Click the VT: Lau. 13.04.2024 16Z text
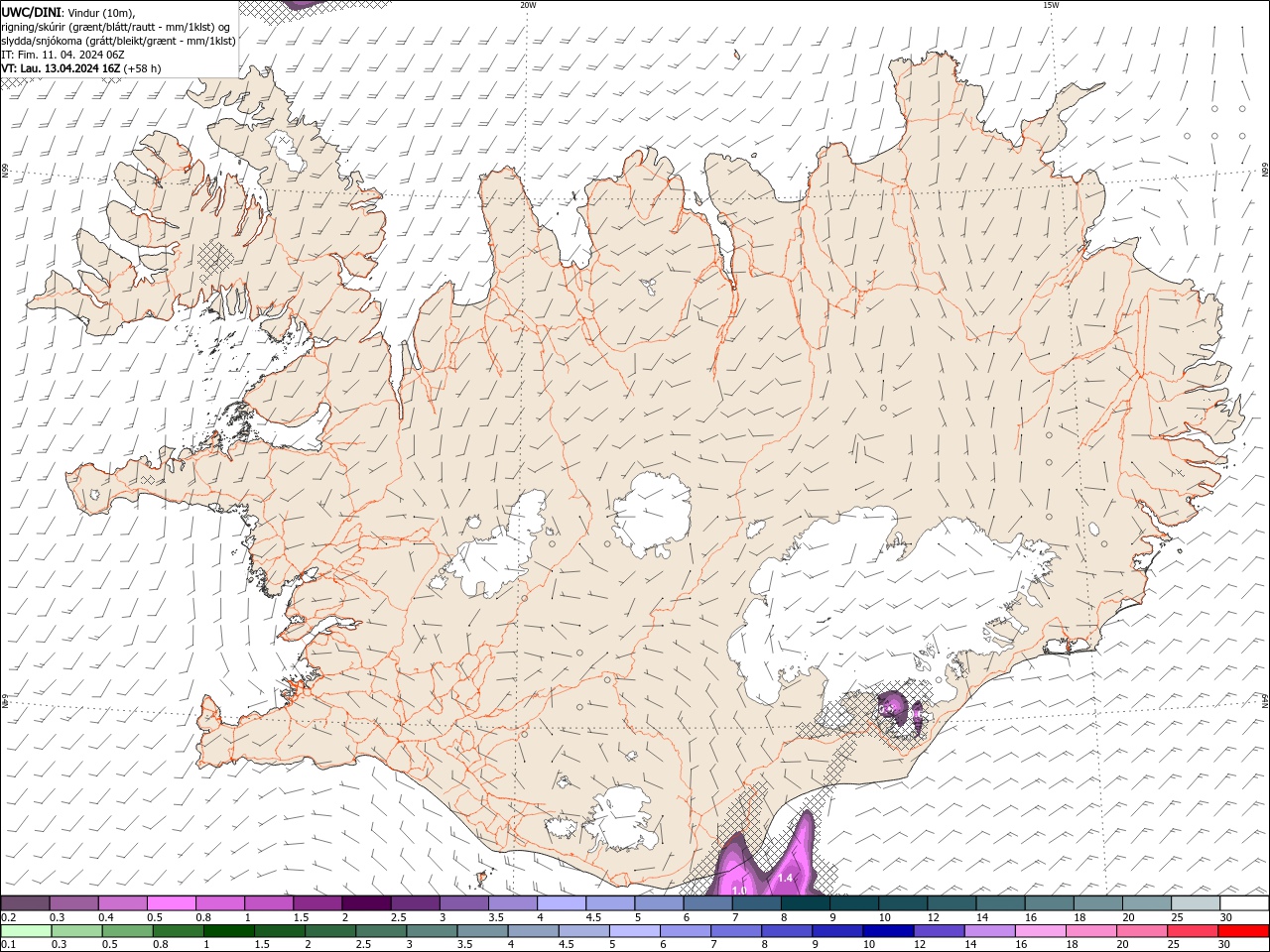1270x952 pixels. 61,68
